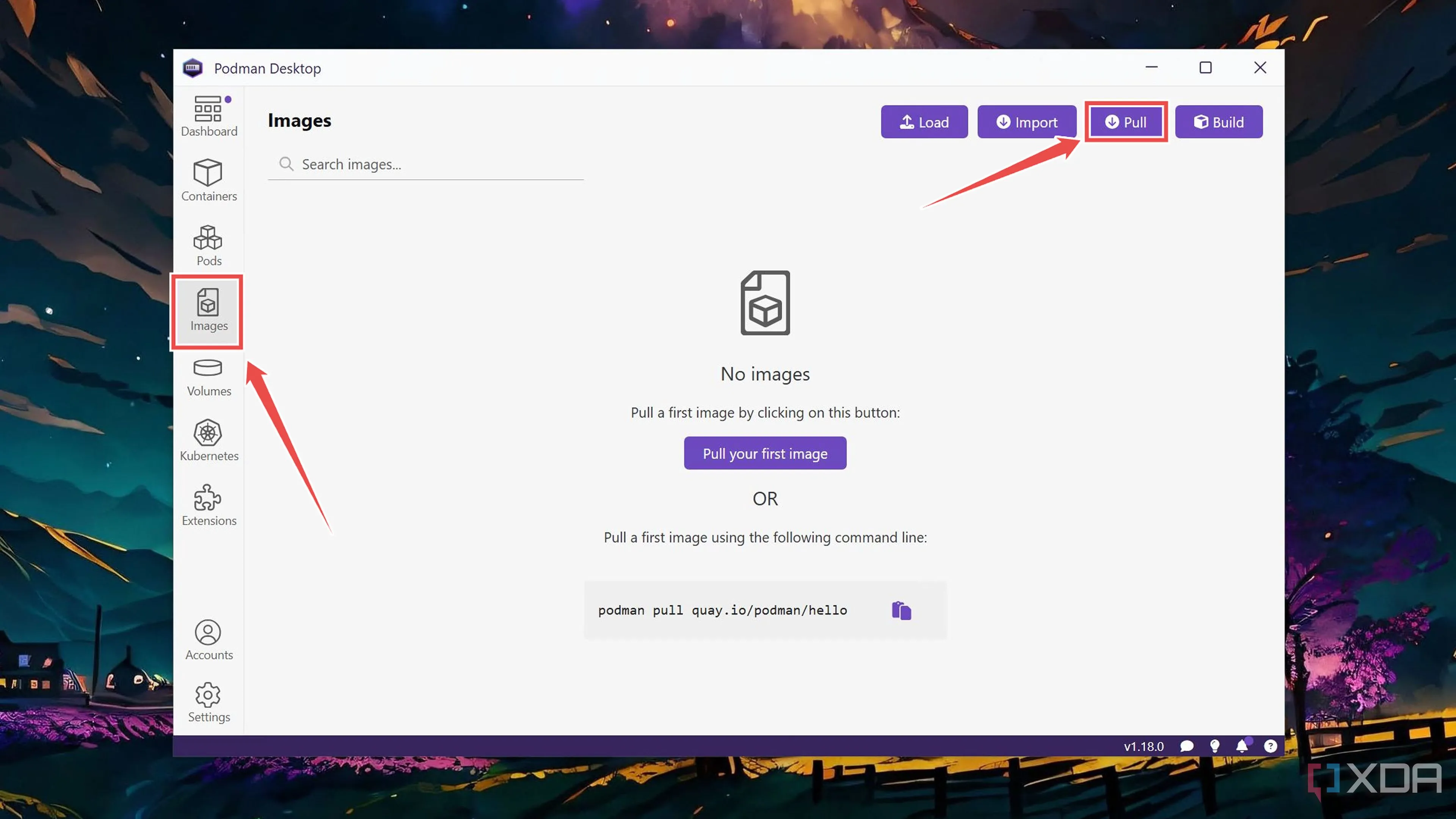This screenshot has width=1456, height=819.
Task: Click the podman pull quay.io/podman/hello text
Action: point(722,610)
